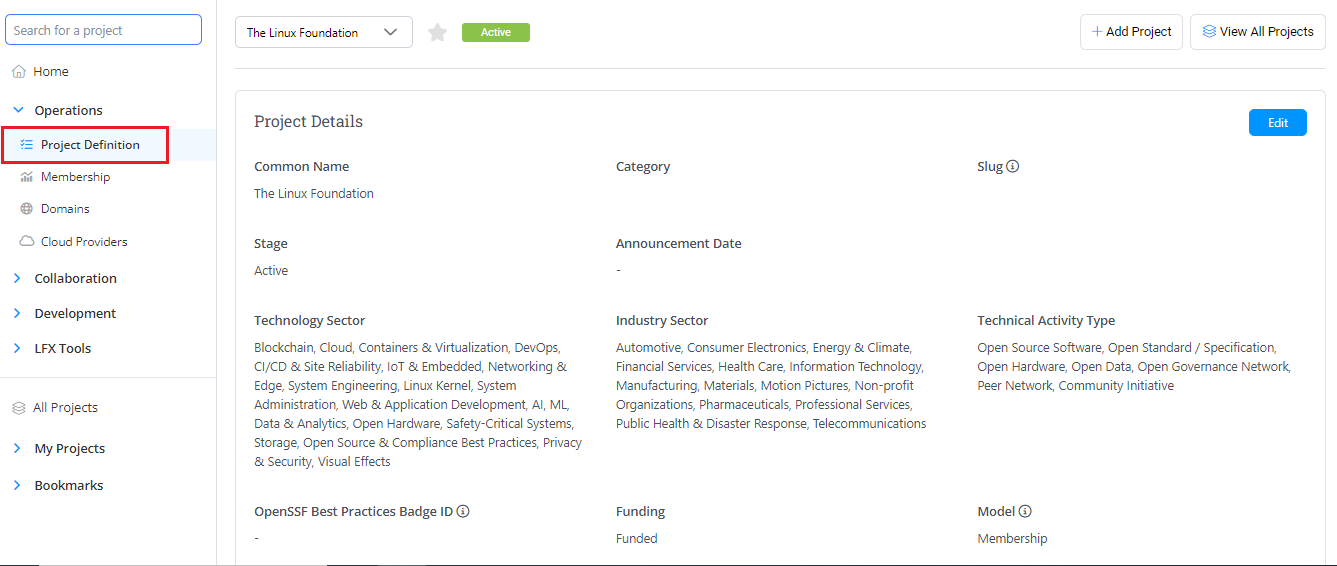Click the View All Projects button
This screenshot has height=566, width=1337.
pyautogui.click(x=1257, y=32)
